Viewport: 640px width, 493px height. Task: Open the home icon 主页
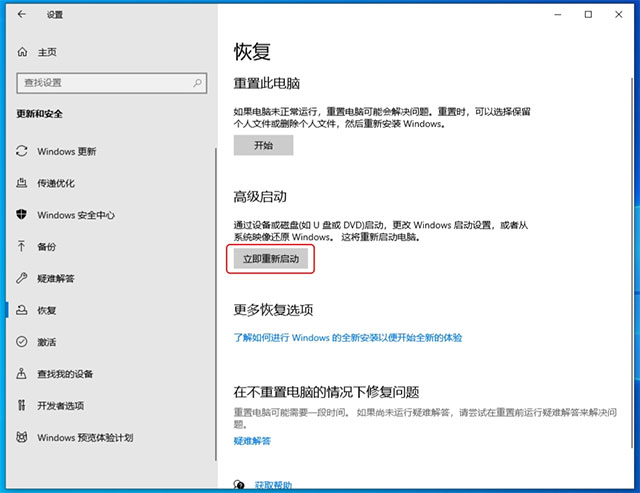tap(22, 52)
